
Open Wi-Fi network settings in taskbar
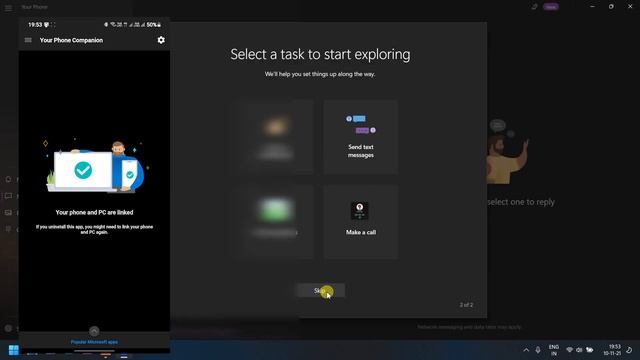(x=569, y=350)
